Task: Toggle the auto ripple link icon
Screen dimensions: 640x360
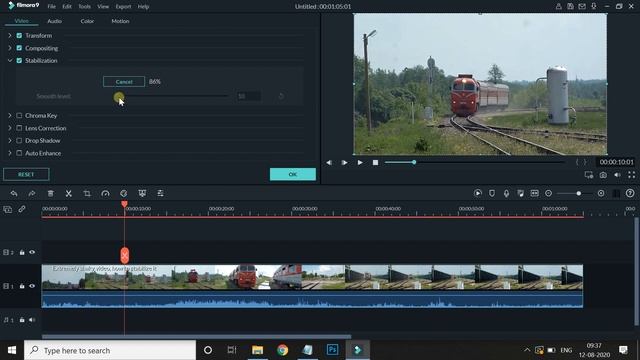Action: pyautogui.click(x=22, y=209)
